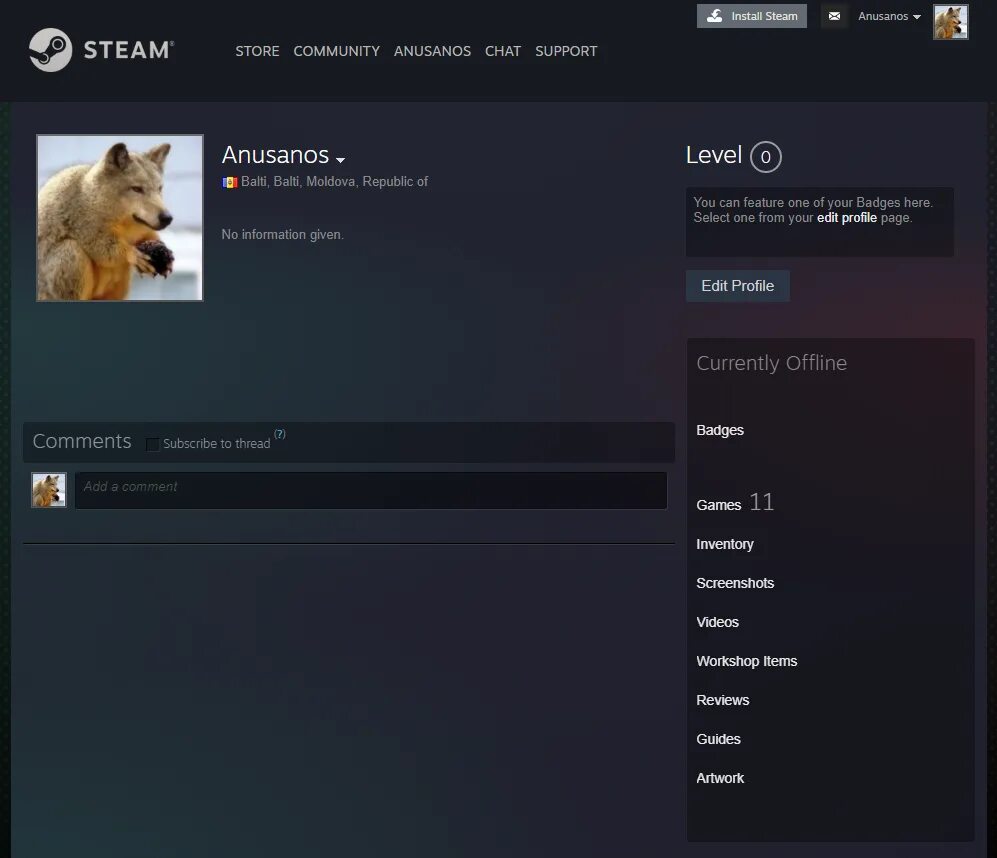Open the Videos link
Viewport: 997px width, 858px height.
coord(717,622)
